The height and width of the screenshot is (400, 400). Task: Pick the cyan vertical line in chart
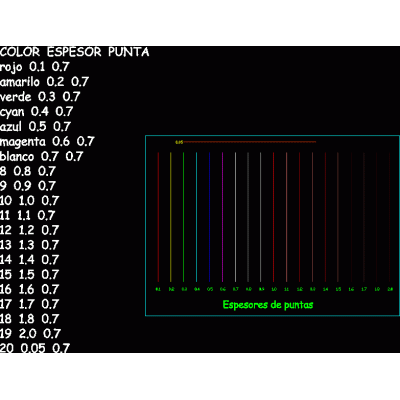pos(196,217)
